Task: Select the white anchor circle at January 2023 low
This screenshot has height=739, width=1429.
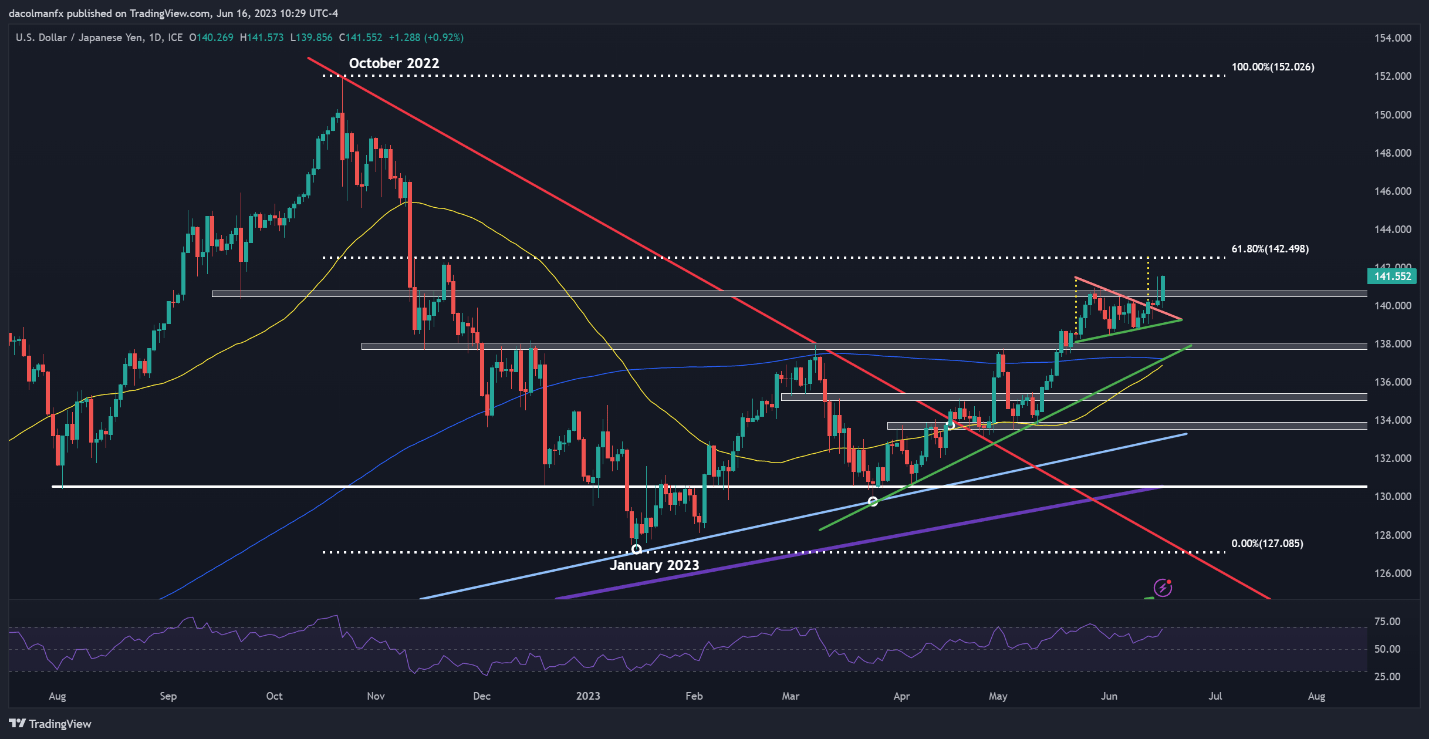Action: [637, 549]
